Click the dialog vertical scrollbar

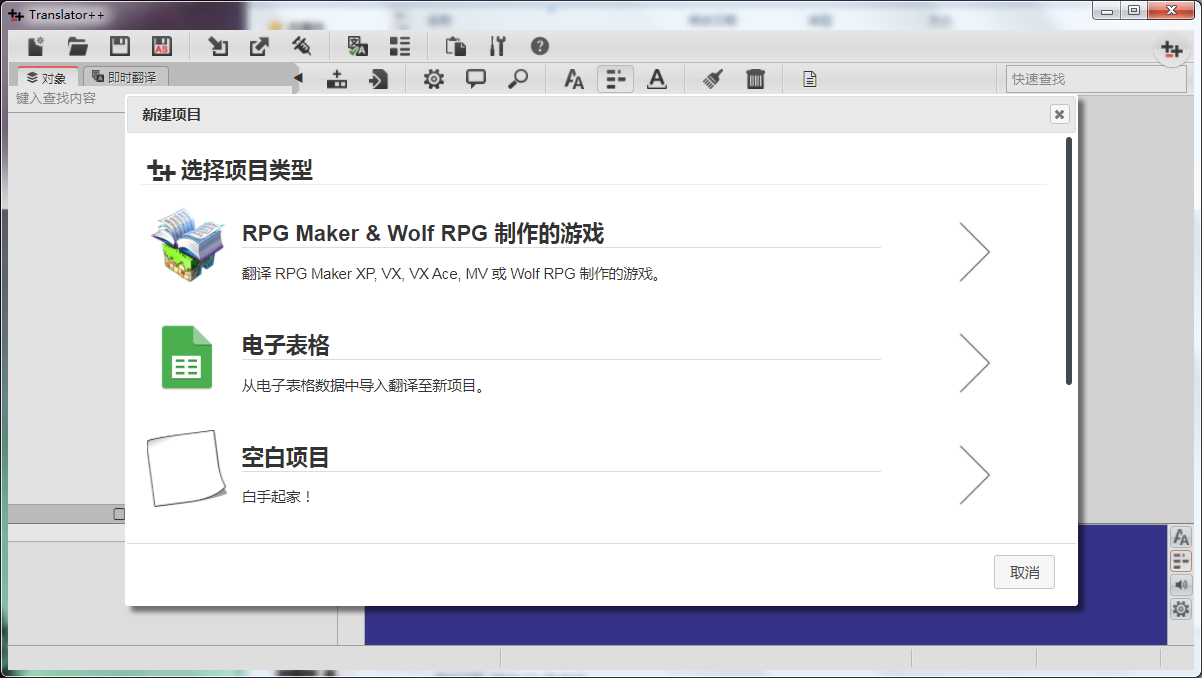1069,260
